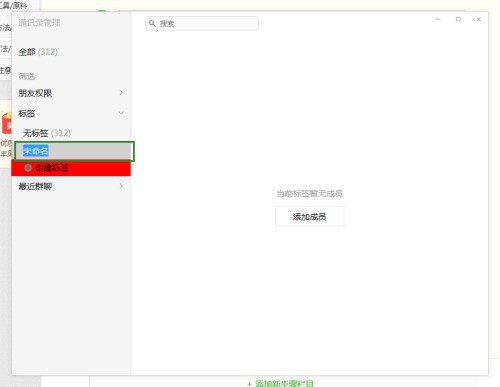Click the 添加新步骤栏目 link below
The width and height of the screenshot is (500, 387).
pyautogui.click(x=281, y=384)
